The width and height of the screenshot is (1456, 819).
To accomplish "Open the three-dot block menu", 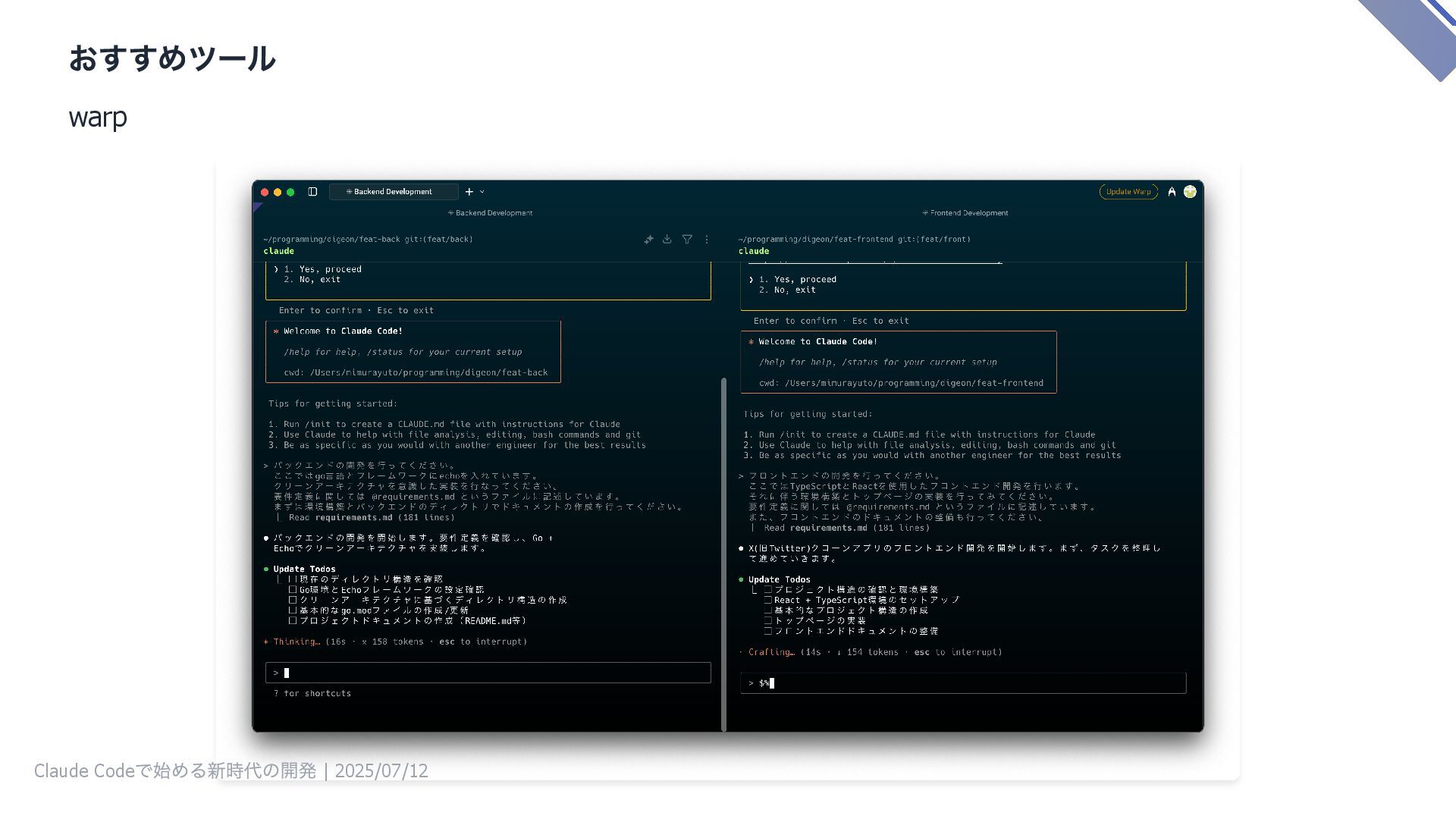I will pyautogui.click(x=707, y=240).
